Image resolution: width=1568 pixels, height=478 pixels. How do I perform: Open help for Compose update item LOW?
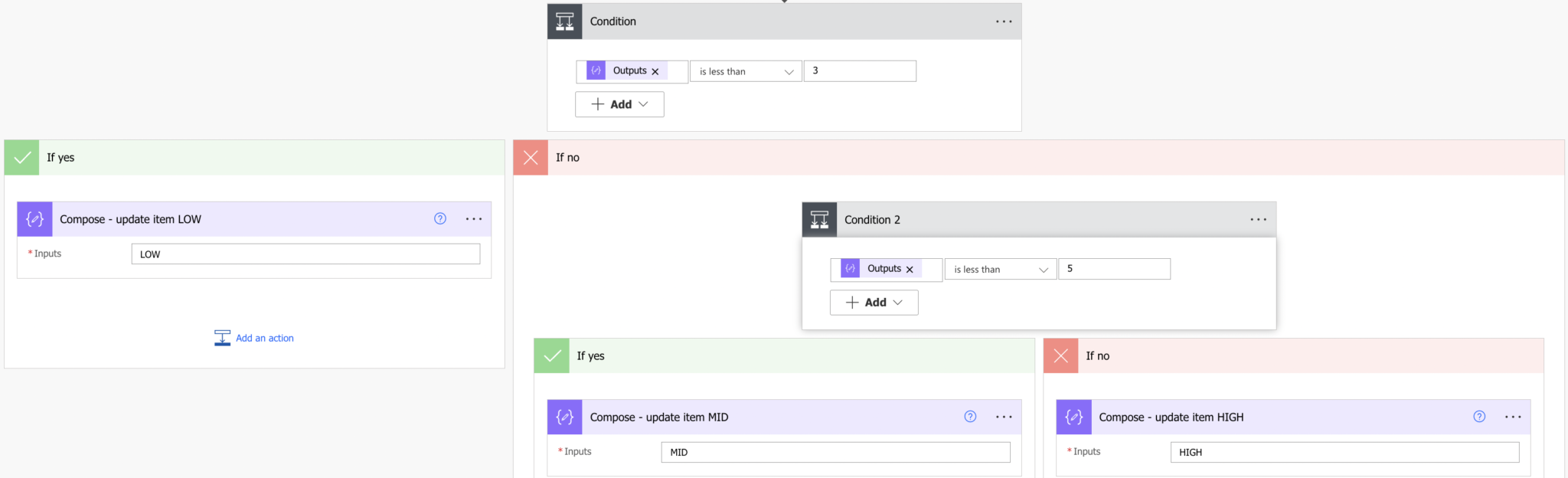[440, 218]
